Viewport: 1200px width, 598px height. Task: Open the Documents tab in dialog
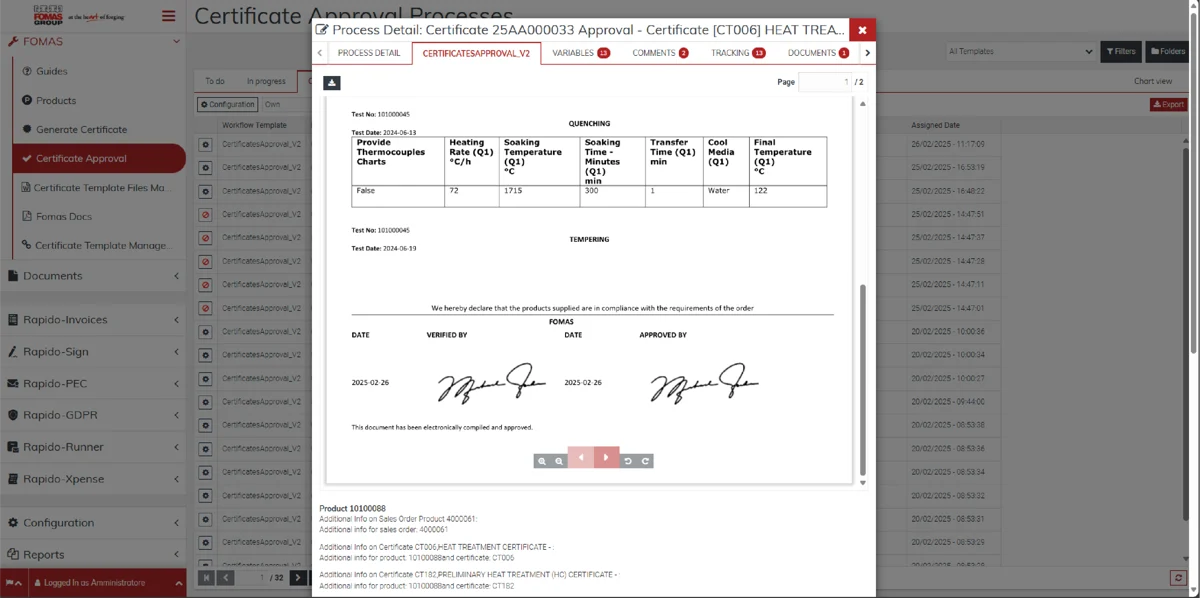[818, 53]
